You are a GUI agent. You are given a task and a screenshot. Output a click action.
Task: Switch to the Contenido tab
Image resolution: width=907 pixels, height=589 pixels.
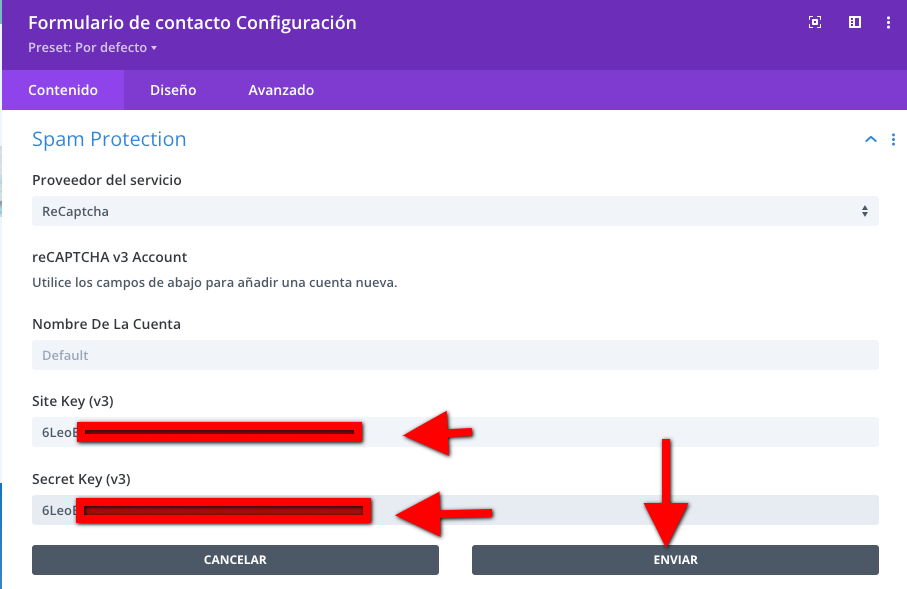coord(63,90)
